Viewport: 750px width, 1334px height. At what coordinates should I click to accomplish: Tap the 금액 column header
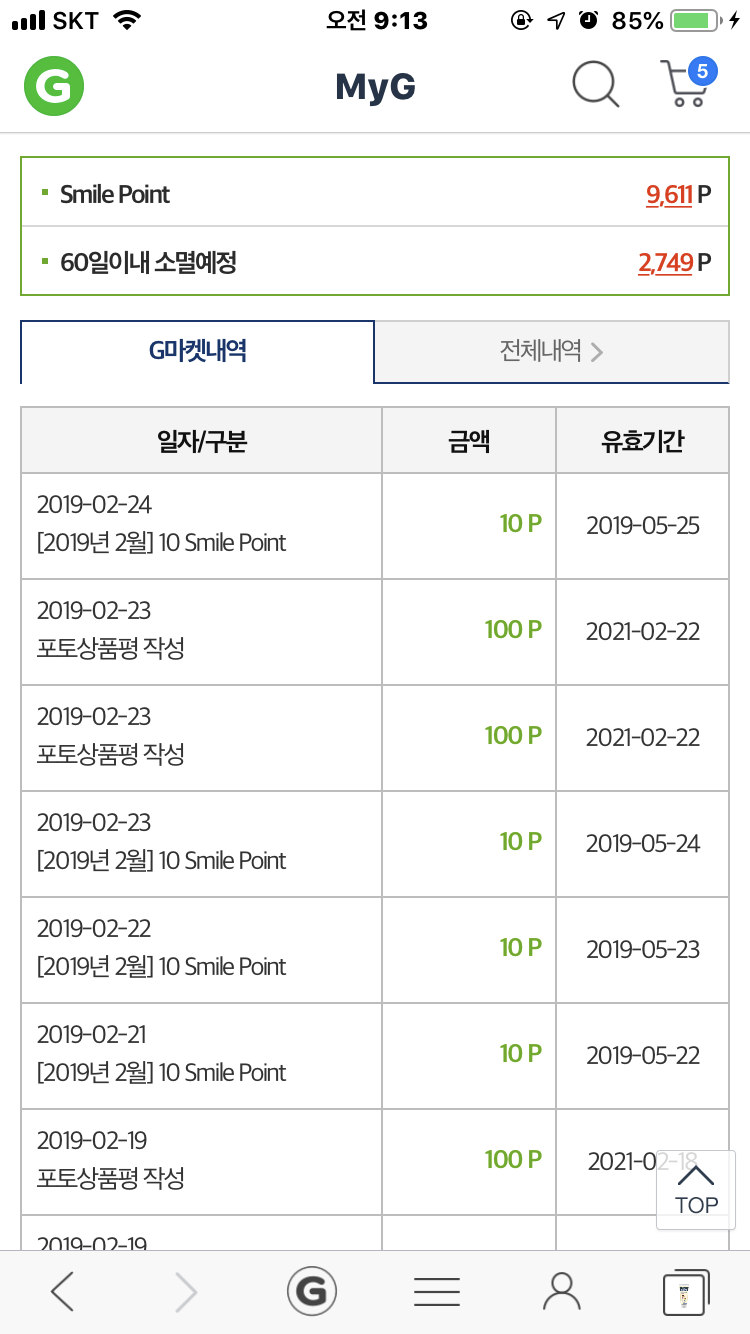coord(469,441)
